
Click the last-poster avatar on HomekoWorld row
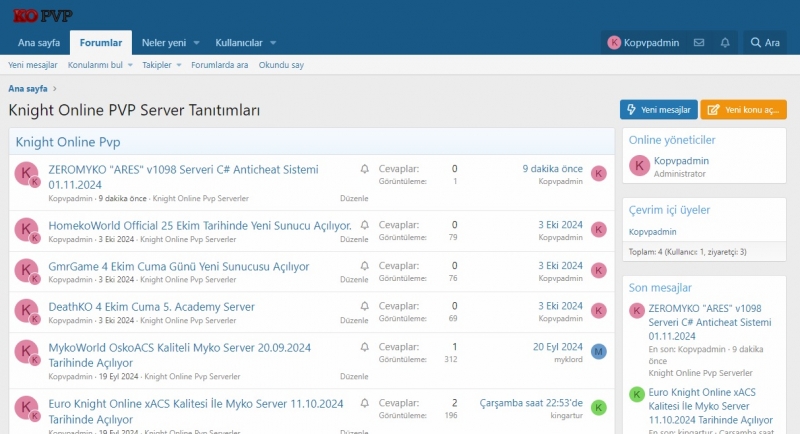598,230
